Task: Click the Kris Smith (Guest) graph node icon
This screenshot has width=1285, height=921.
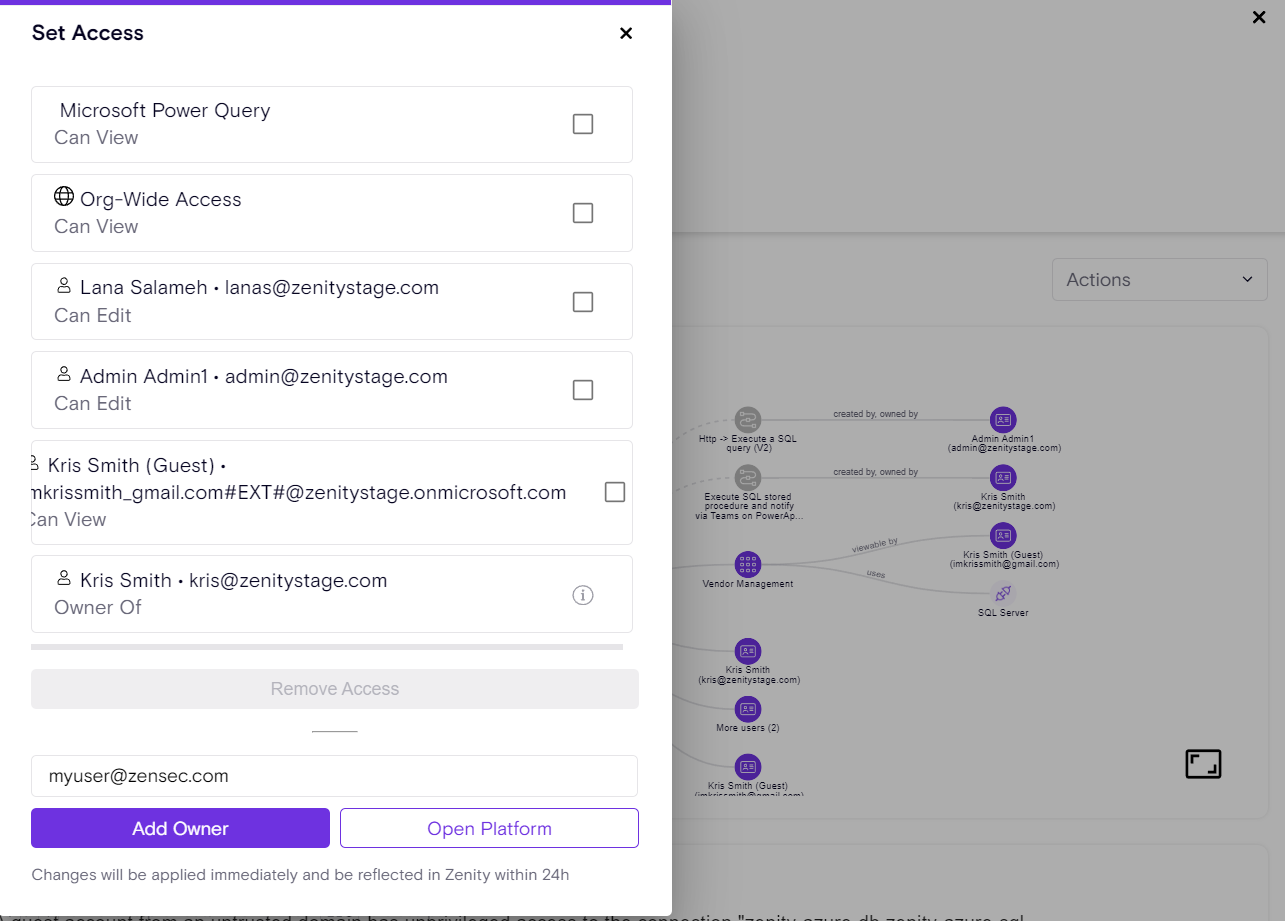Action: point(1003,535)
